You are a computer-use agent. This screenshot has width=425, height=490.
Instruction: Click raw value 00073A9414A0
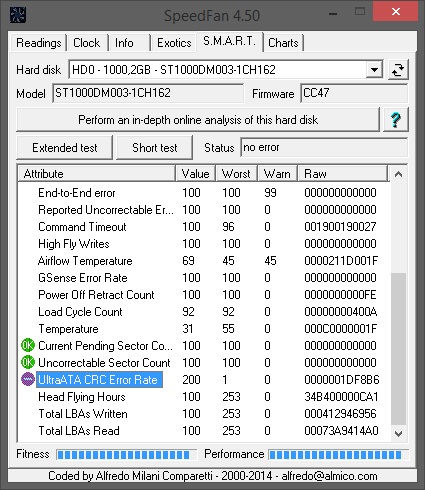(341, 431)
